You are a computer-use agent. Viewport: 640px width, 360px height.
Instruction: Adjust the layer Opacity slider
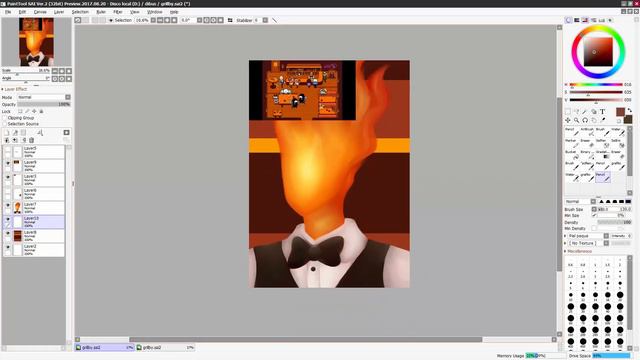[44, 104]
